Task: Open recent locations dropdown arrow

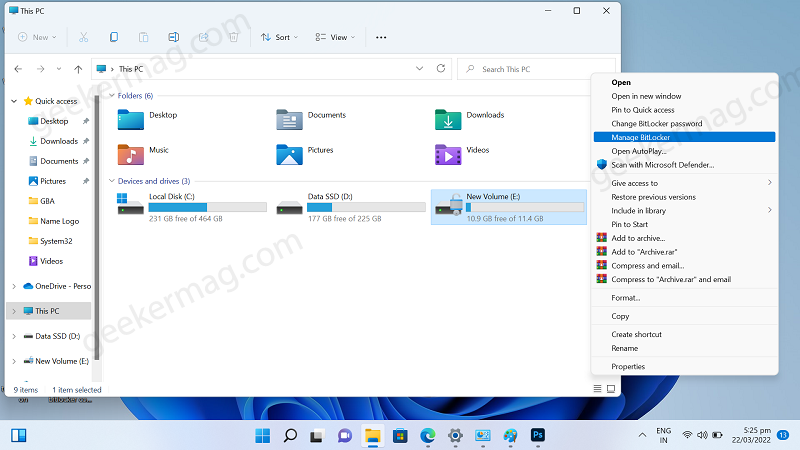Action: pyautogui.click(x=59, y=69)
